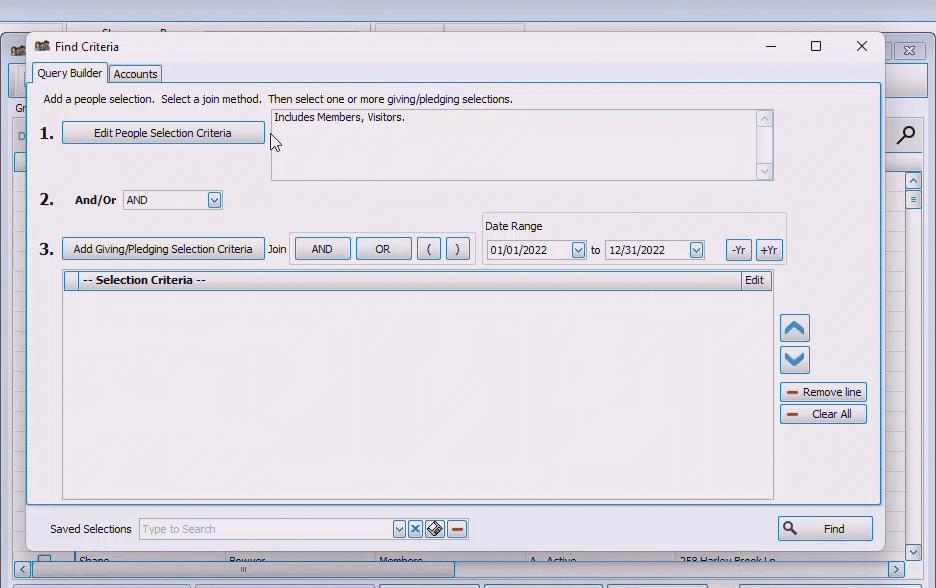
Task: Insert an open parenthesis join
Action: pyautogui.click(x=429, y=249)
